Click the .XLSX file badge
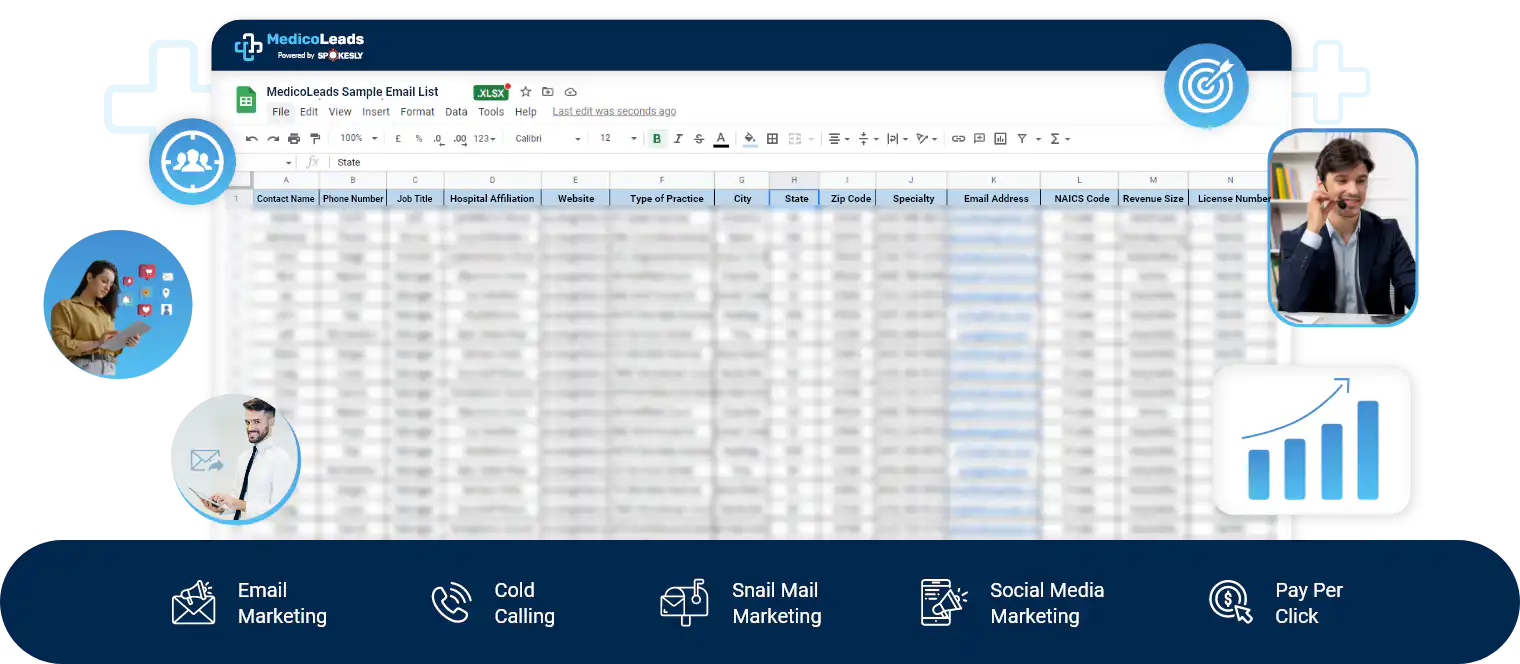The width and height of the screenshot is (1520, 664). coord(491,92)
